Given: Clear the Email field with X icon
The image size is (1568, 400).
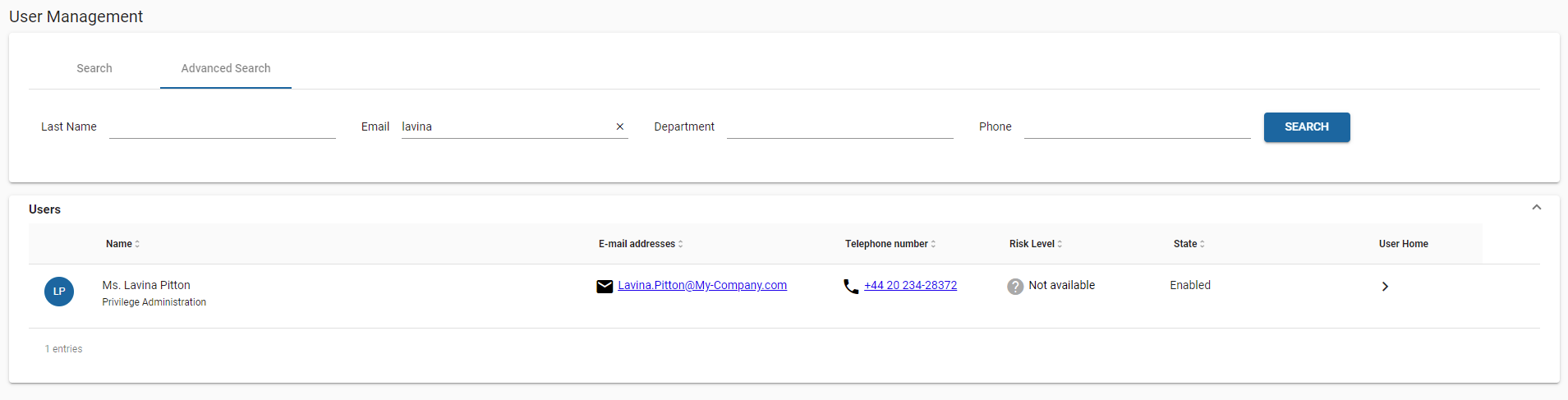Looking at the screenshot, I should [x=620, y=126].
